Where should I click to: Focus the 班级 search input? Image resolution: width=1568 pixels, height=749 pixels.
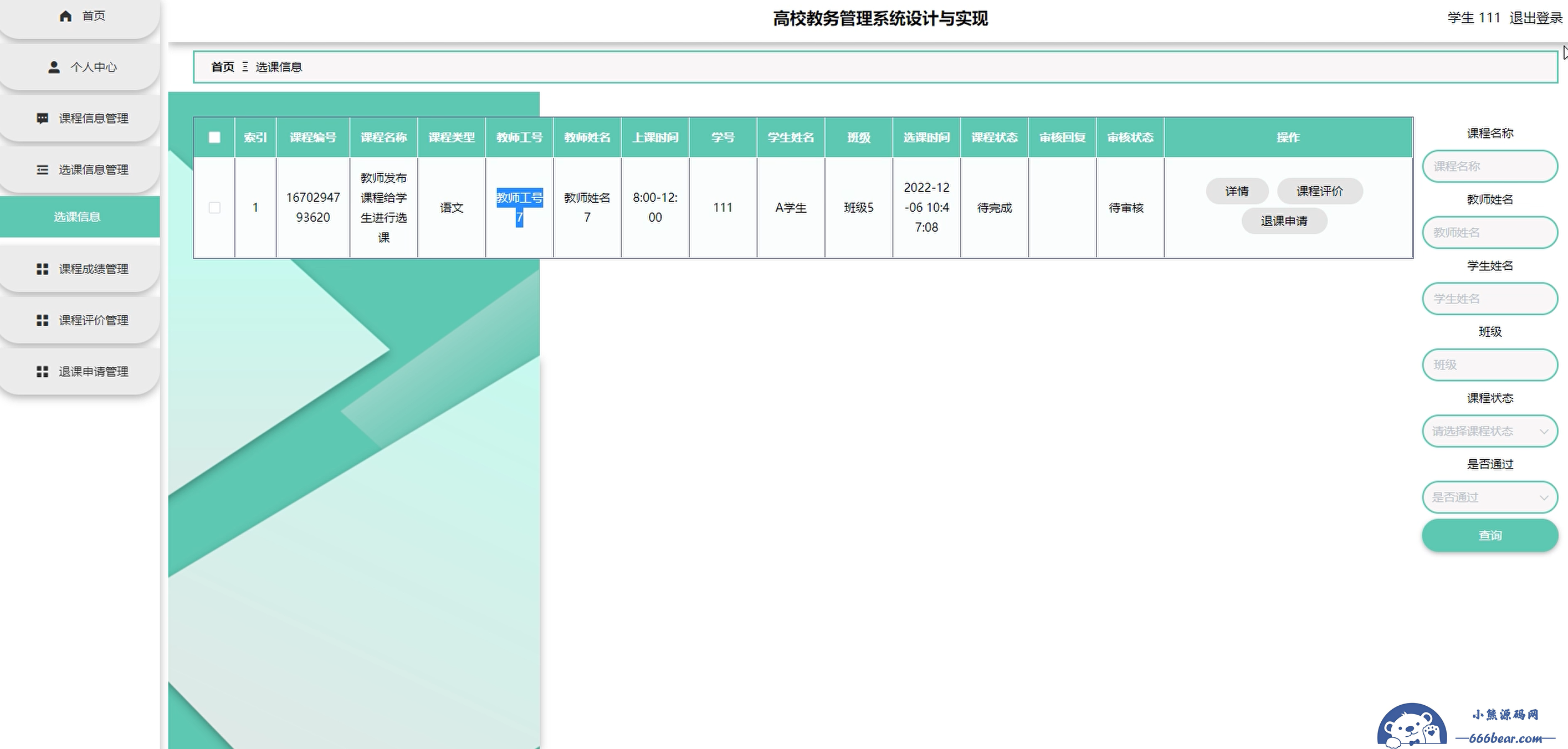click(x=1489, y=365)
